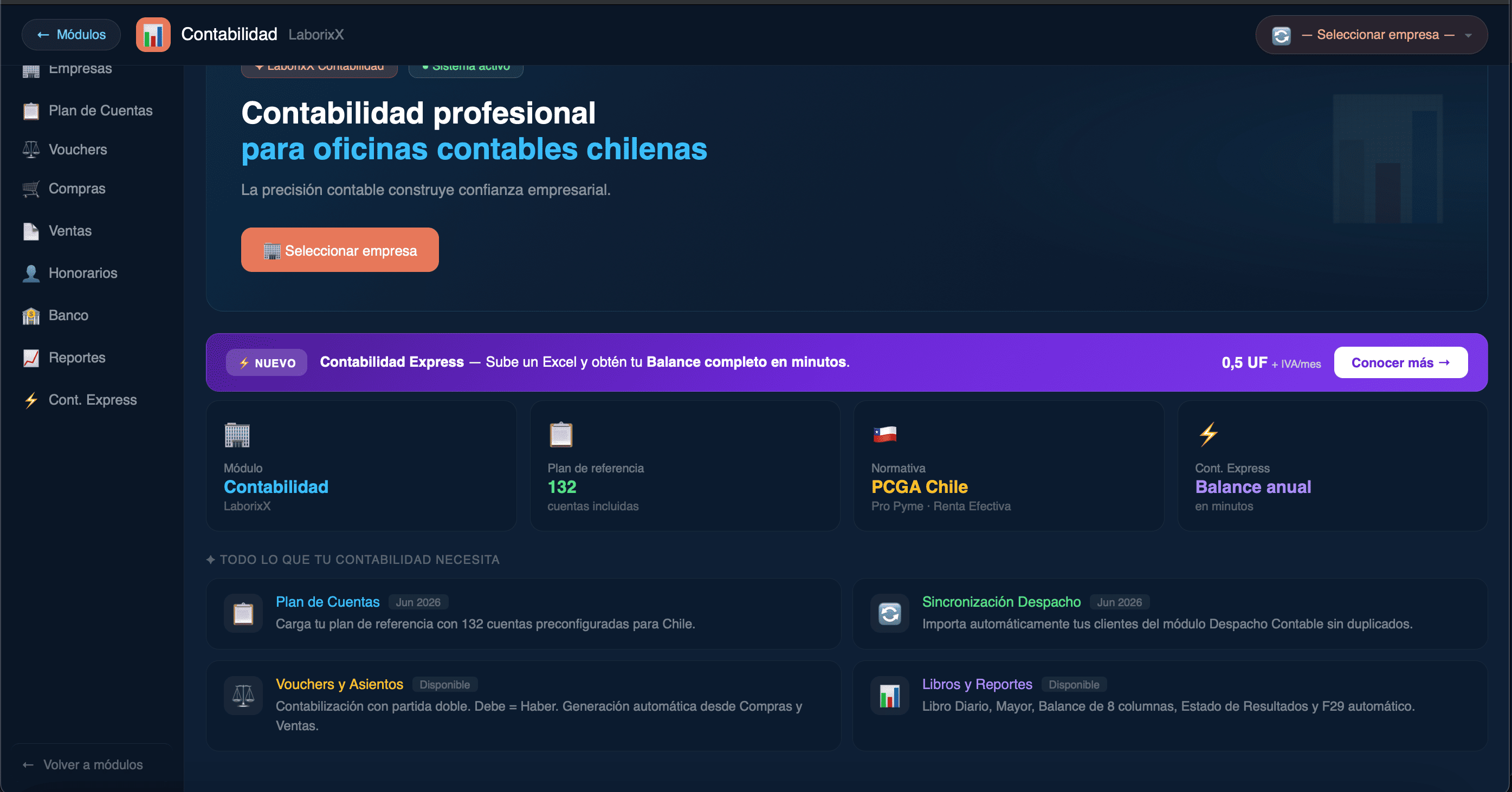Click Volver a módulos link
Viewport: 1512px width, 792px height.
93,765
